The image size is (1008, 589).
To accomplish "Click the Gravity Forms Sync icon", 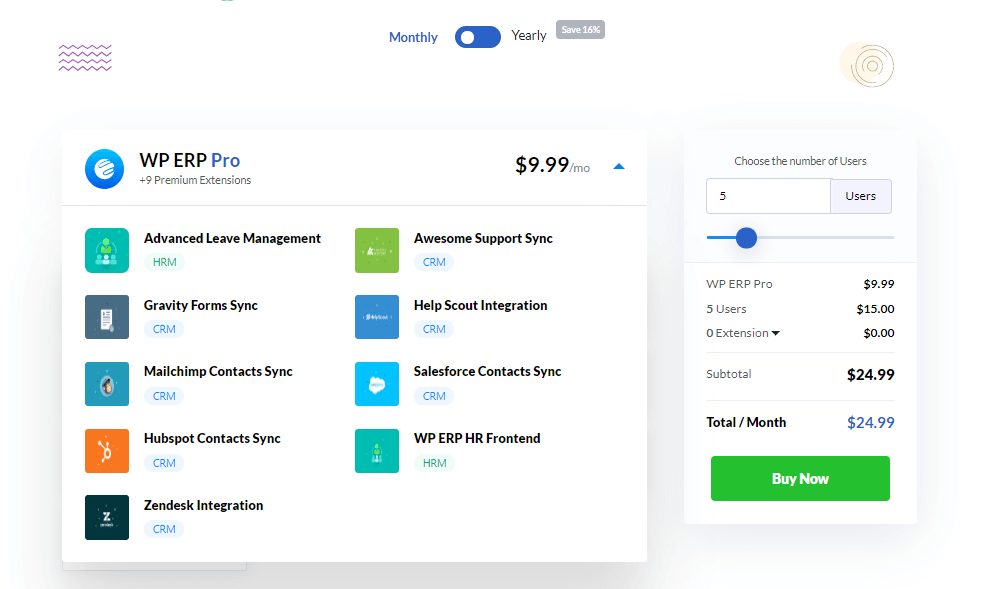I will pos(107,317).
